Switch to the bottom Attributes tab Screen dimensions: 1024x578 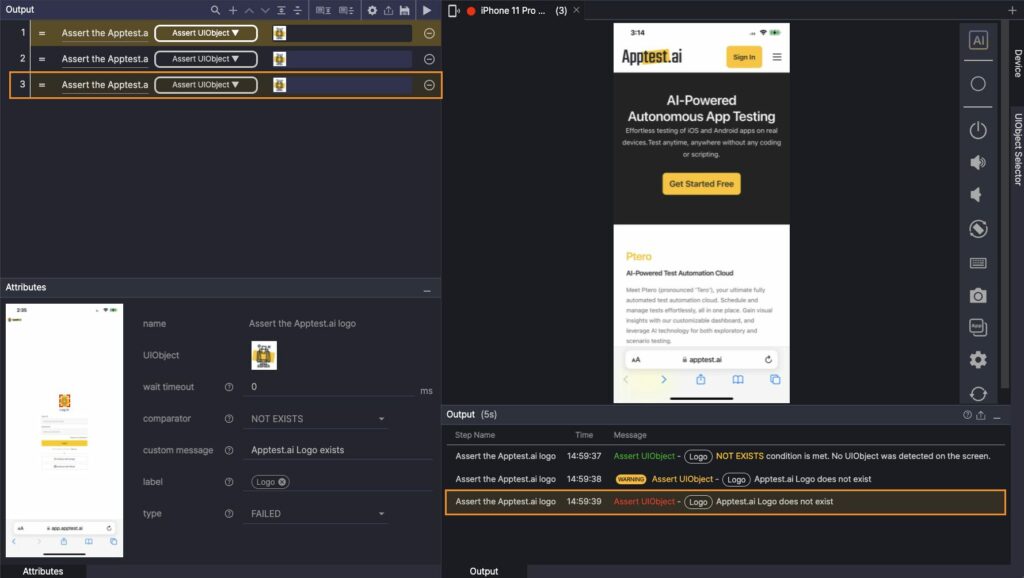(42, 571)
